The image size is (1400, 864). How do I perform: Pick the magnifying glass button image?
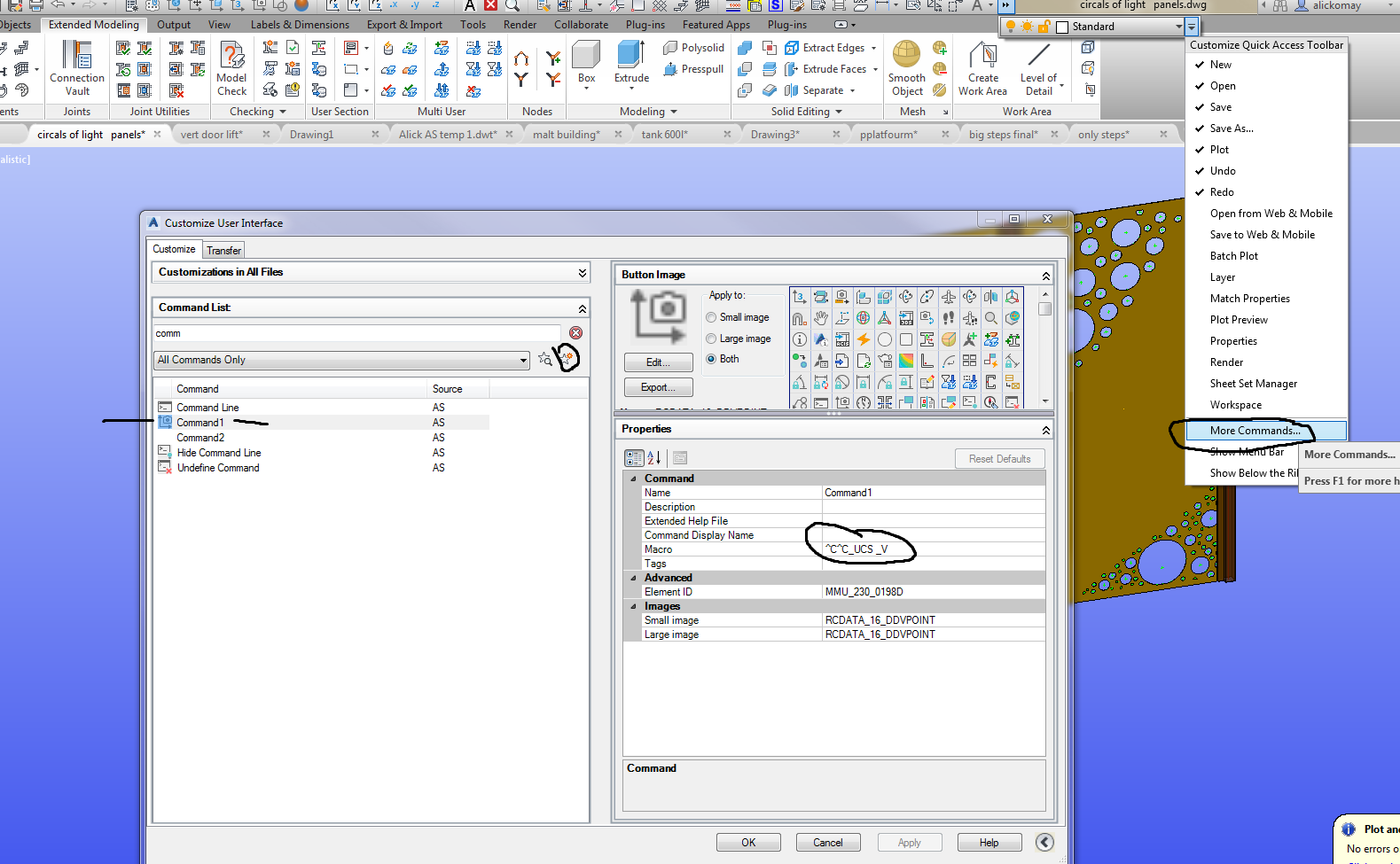coord(990,318)
